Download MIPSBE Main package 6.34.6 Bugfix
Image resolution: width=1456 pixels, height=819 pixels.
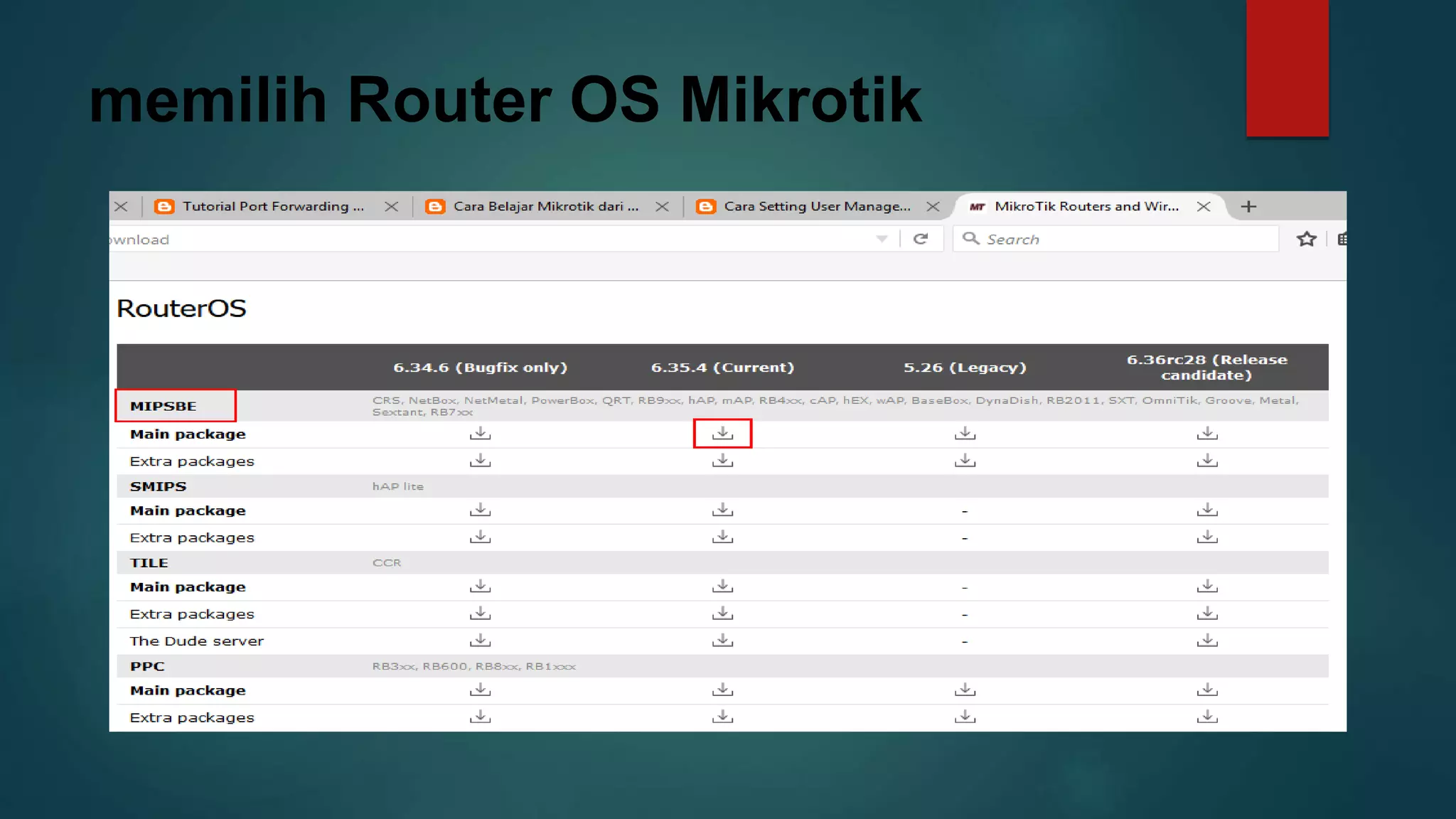(480, 433)
